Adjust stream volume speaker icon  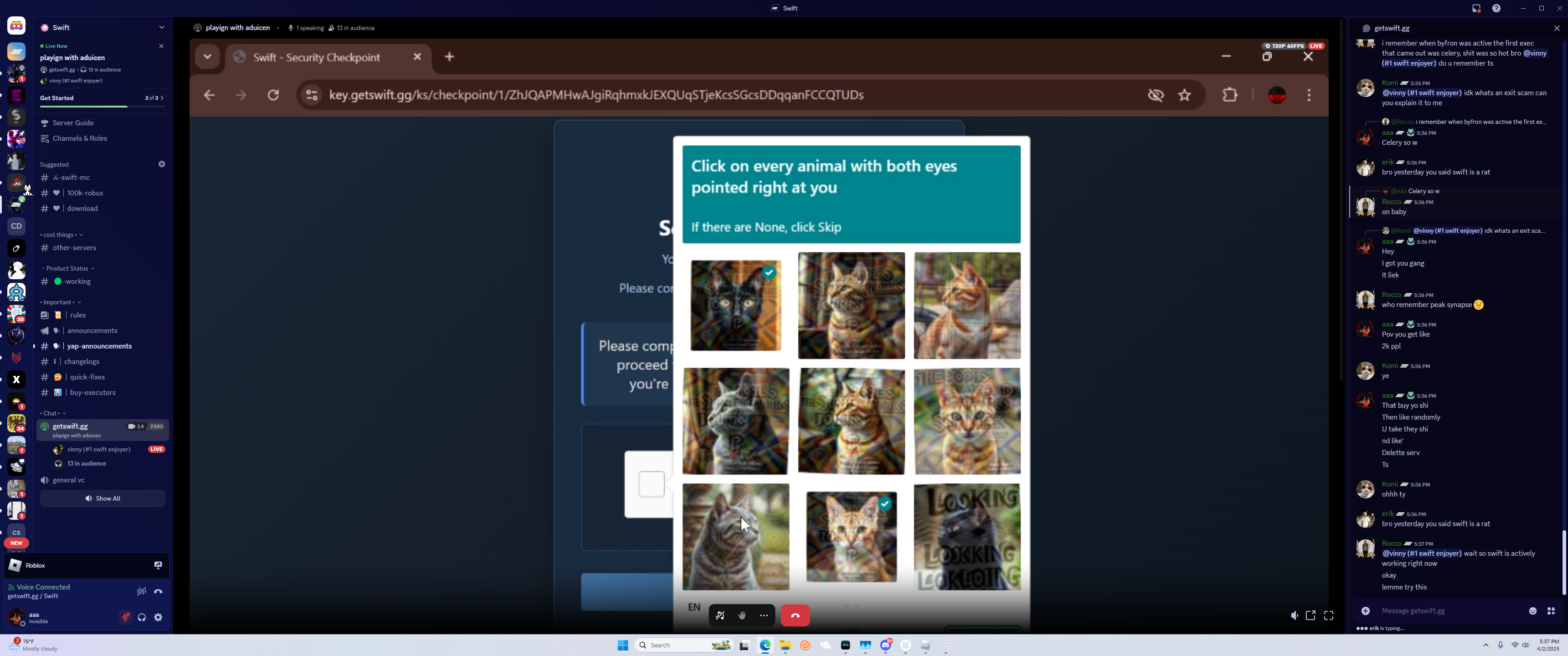(x=1294, y=615)
